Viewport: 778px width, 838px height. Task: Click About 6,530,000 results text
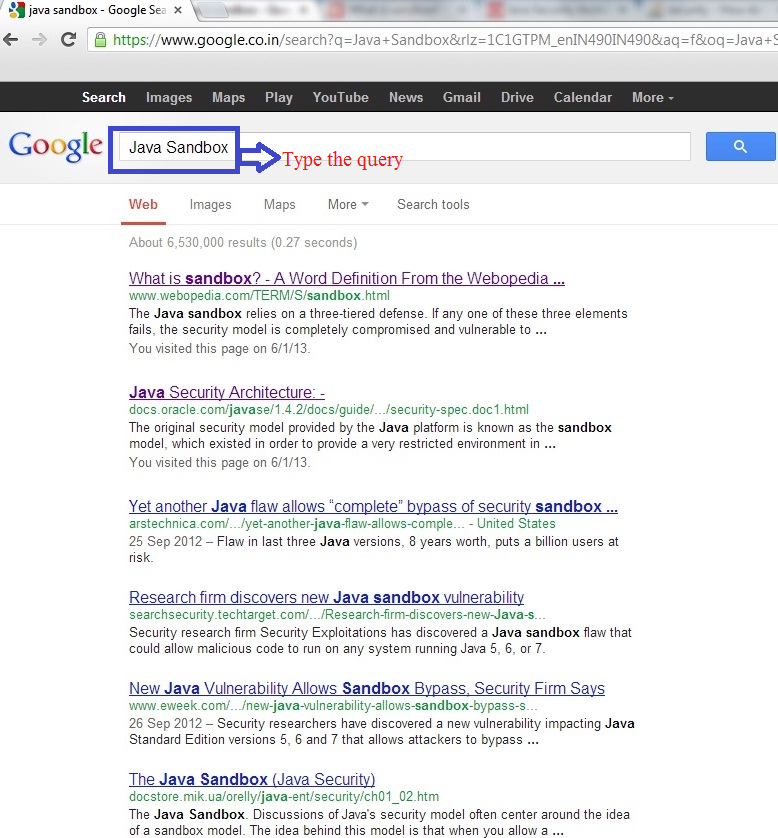[243, 243]
